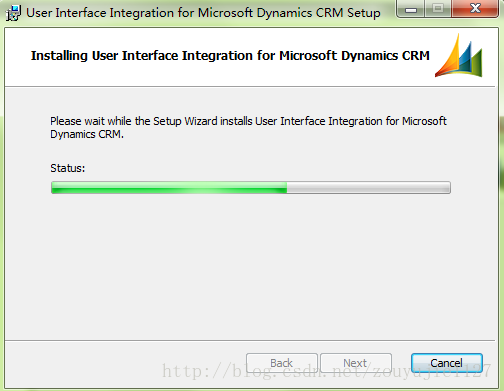Click the grayed-out Back button
The height and width of the screenshot is (391, 504).
pyautogui.click(x=282, y=363)
